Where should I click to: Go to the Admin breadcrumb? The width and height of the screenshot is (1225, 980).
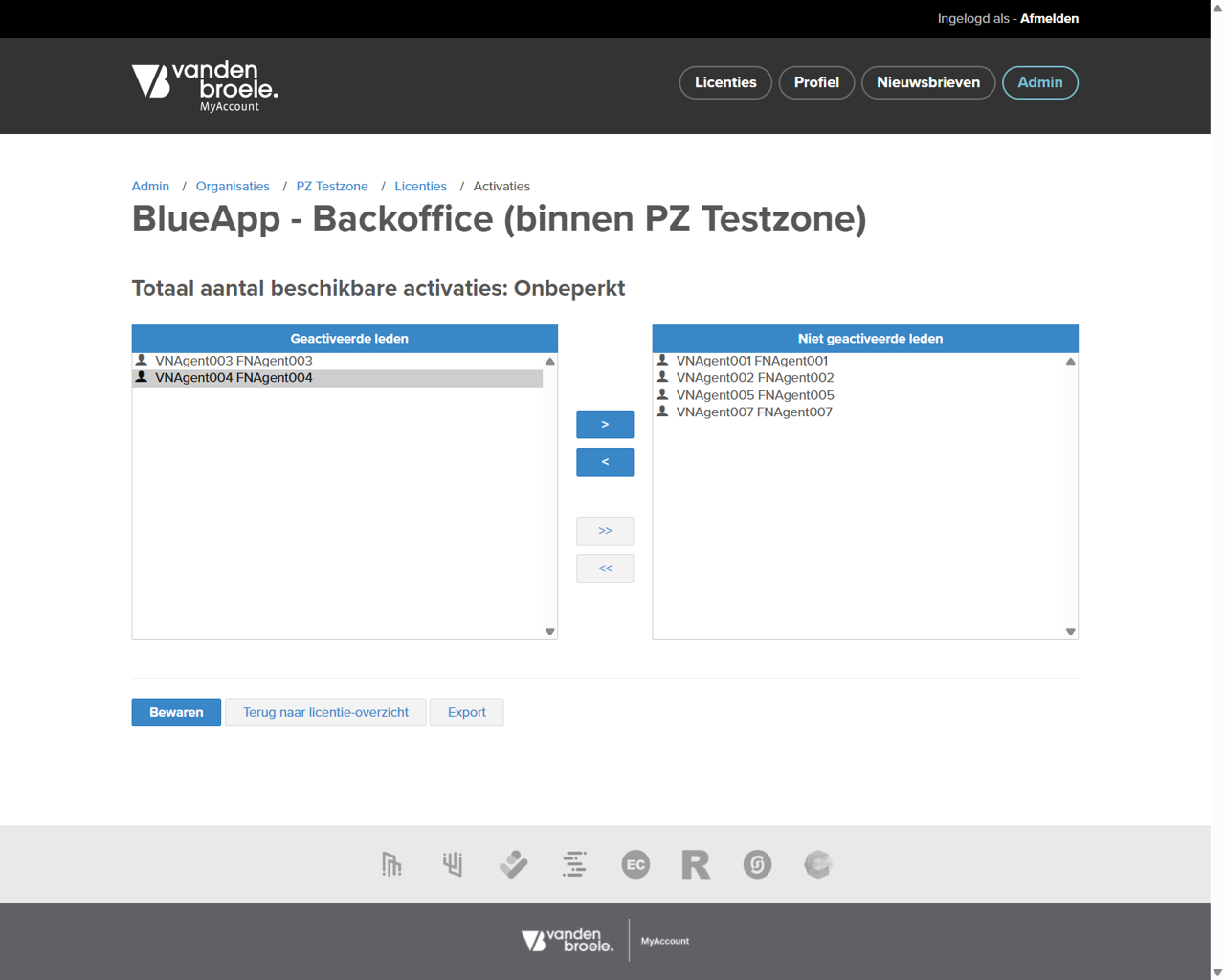tap(150, 187)
